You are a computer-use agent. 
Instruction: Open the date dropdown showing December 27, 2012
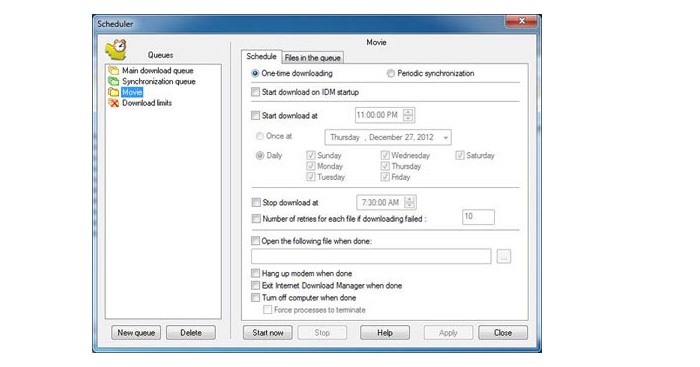tap(445, 138)
